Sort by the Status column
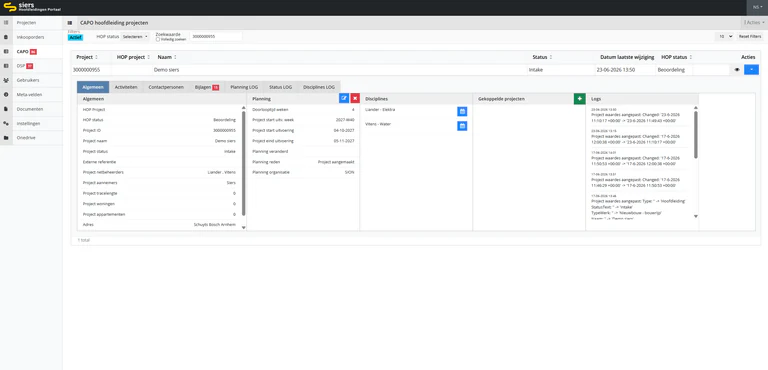This screenshot has width=768, height=370. (542, 57)
